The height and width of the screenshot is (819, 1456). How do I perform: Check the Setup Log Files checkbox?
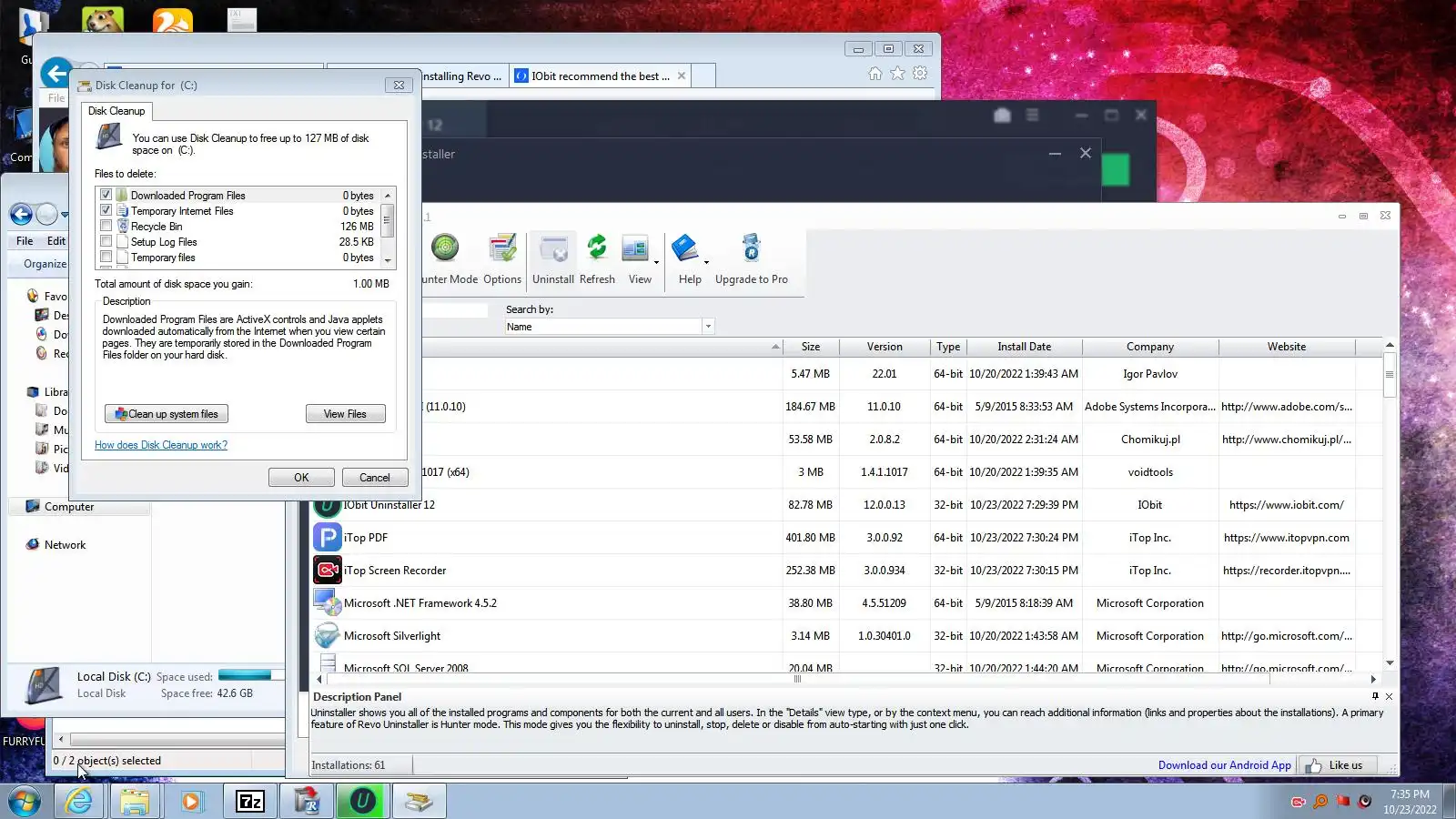pyautogui.click(x=106, y=242)
